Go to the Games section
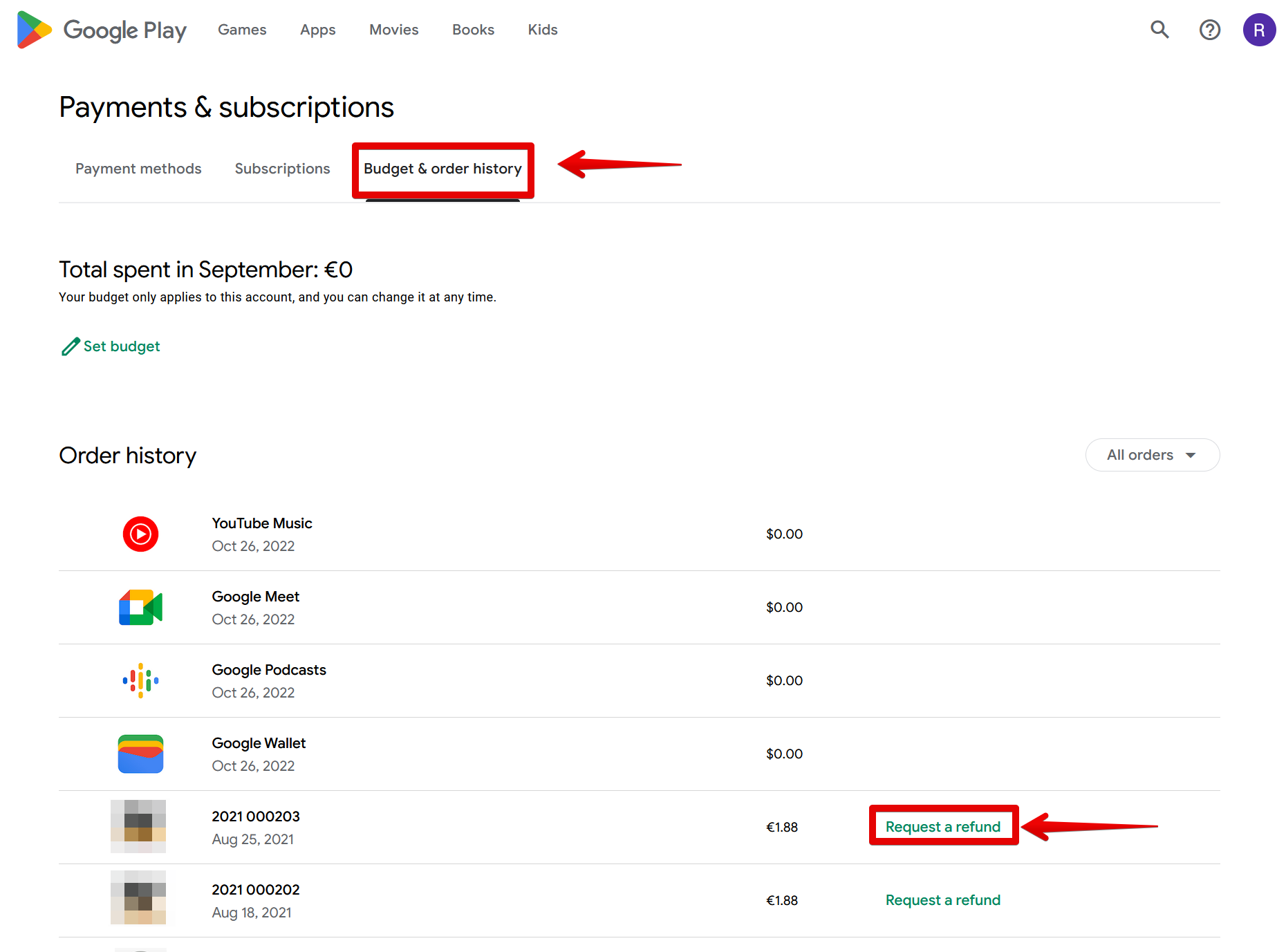Image resolution: width=1286 pixels, height=952 pixels. [x=242, y=30]
